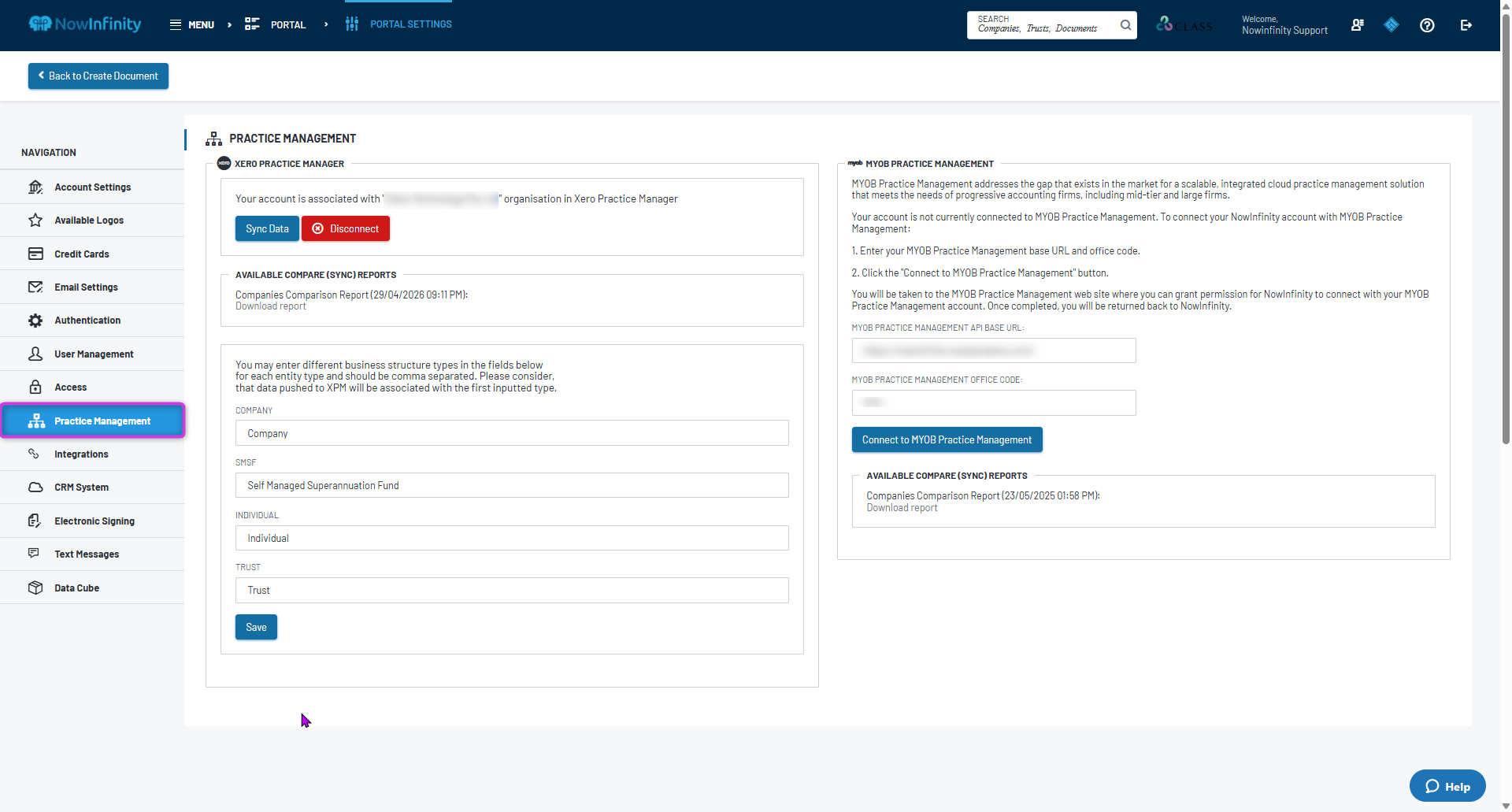Click the TRUST input field
1512x812 pixels.
click(512, 591)
